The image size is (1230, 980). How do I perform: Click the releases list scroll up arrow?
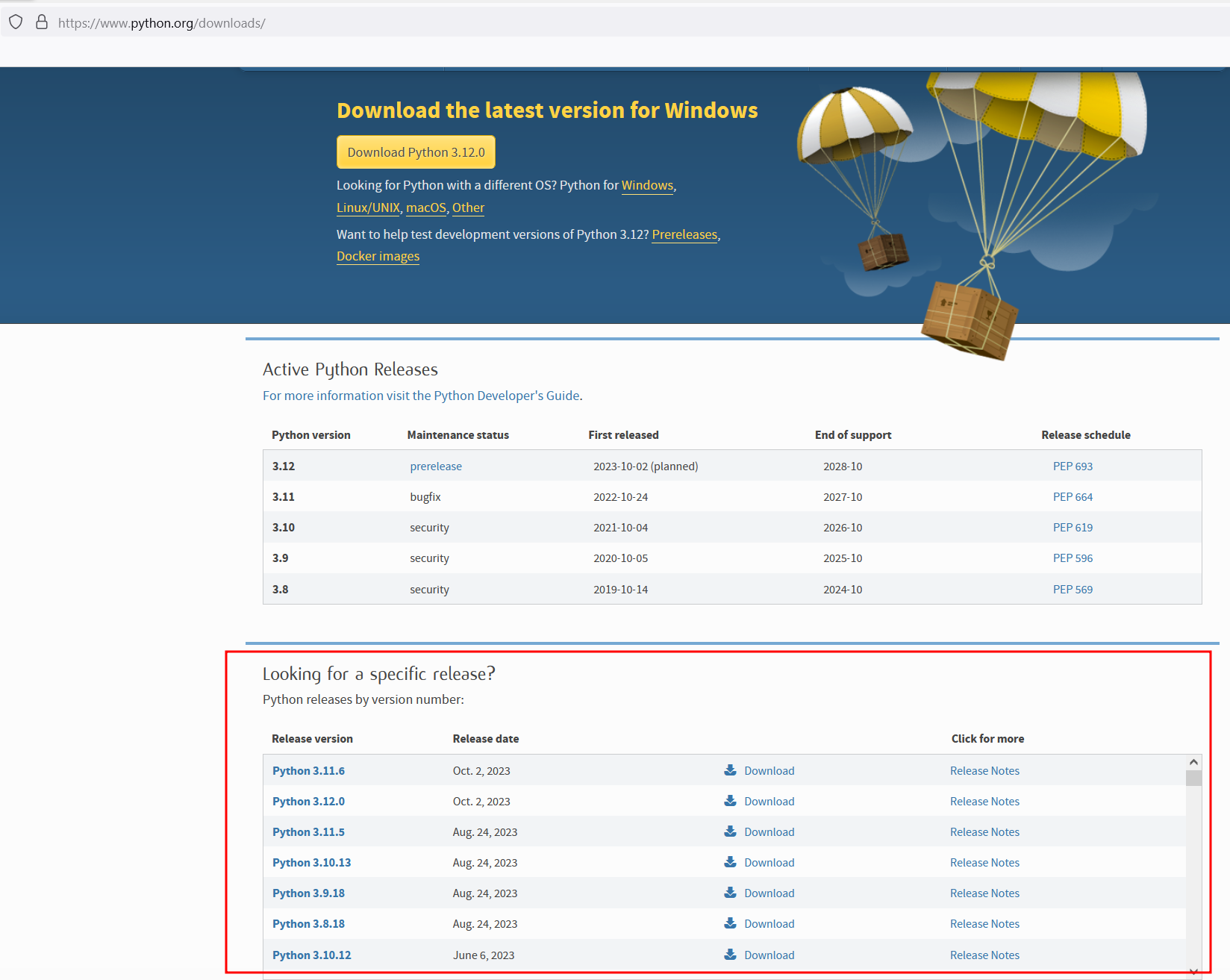coord(1193,762)
